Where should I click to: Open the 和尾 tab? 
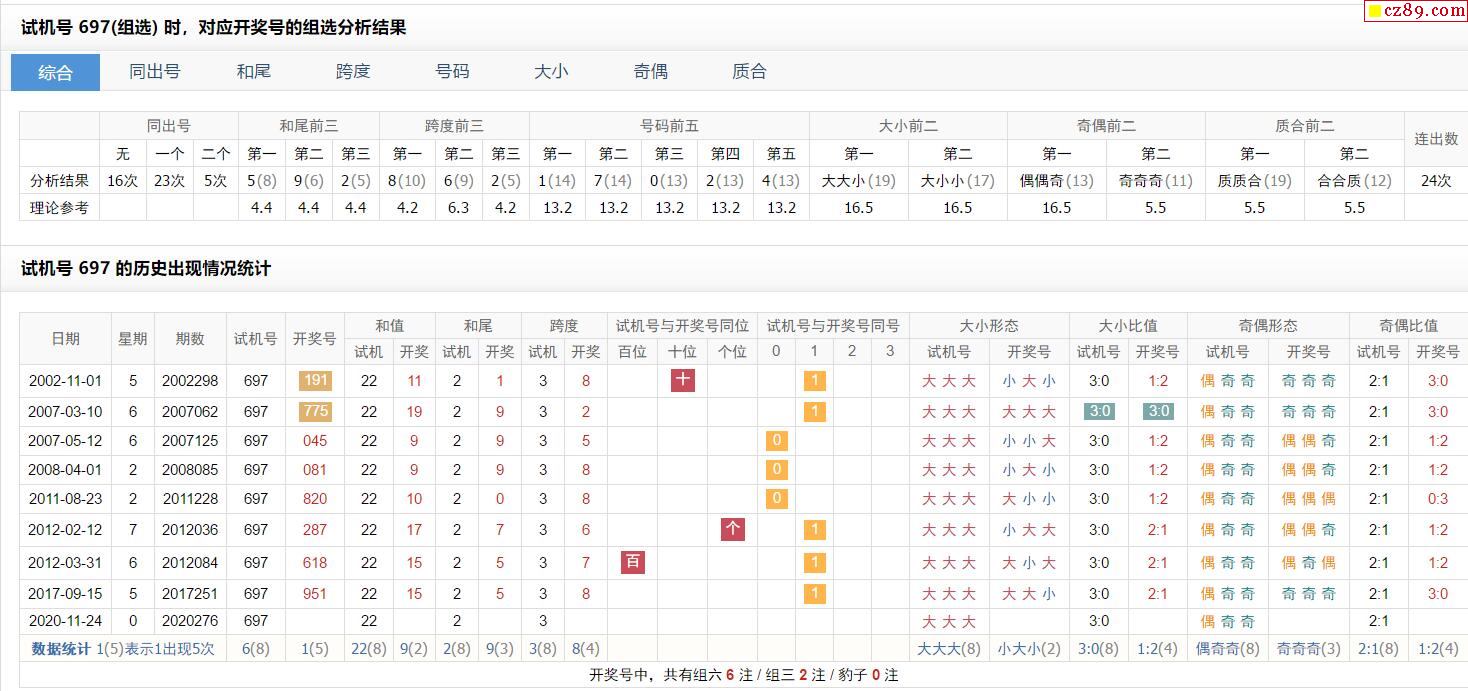(x=254, y=72)
